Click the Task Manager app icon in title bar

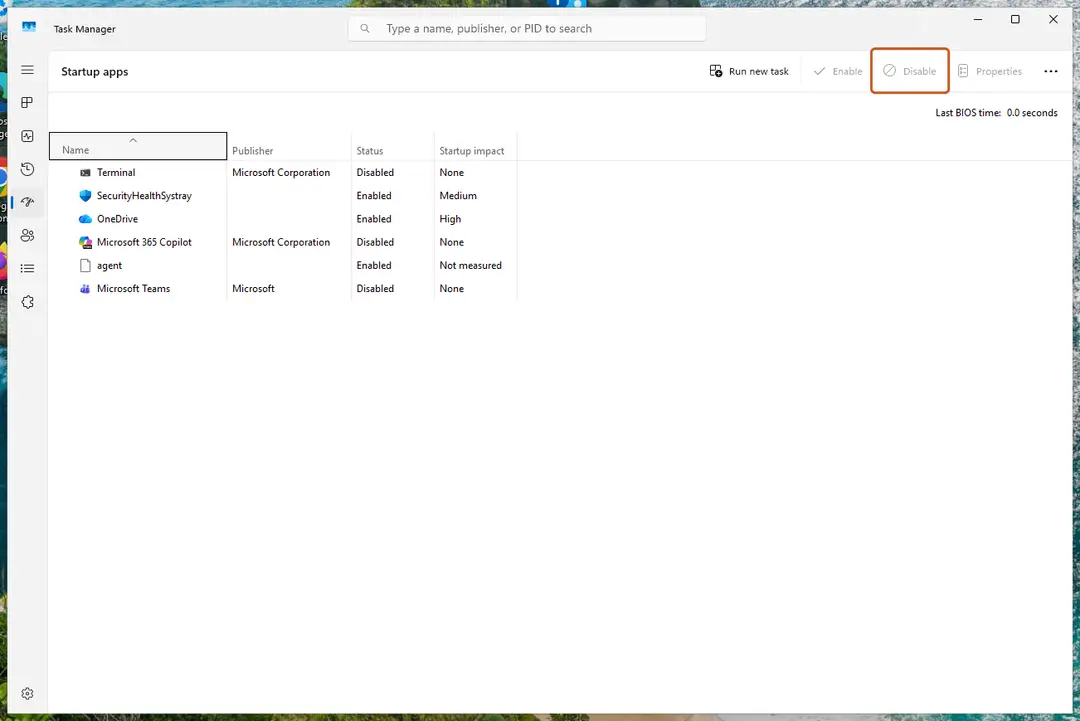click(x=29, y=28)
